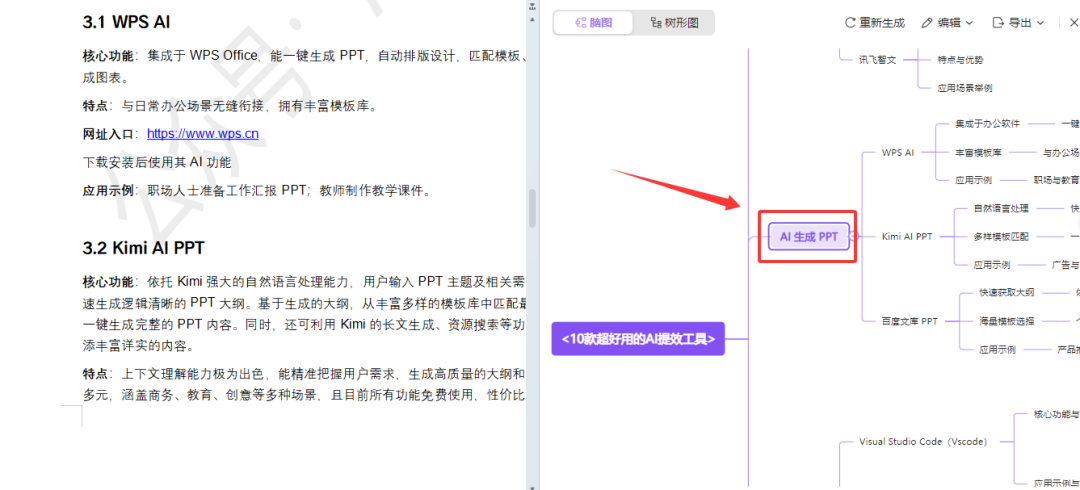
Task: Select the 特点与优势 node
Action: pos(960,59)
